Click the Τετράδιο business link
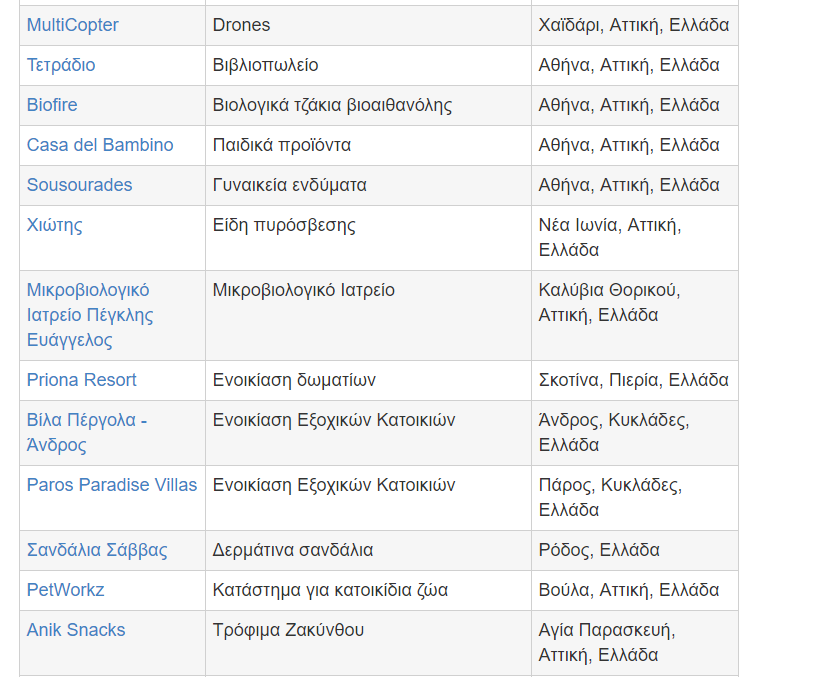The image size is (831, 677). click(x=61, y=65)
